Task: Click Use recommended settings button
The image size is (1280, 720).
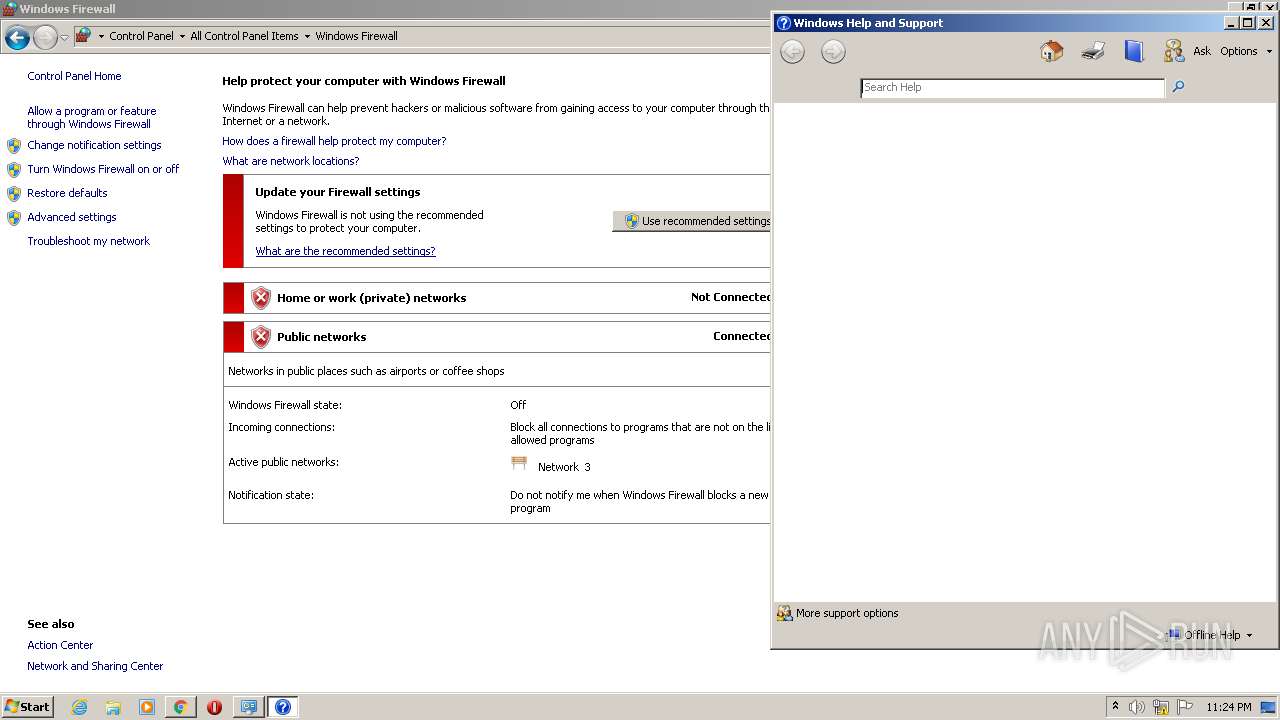Action: point(692,221)
